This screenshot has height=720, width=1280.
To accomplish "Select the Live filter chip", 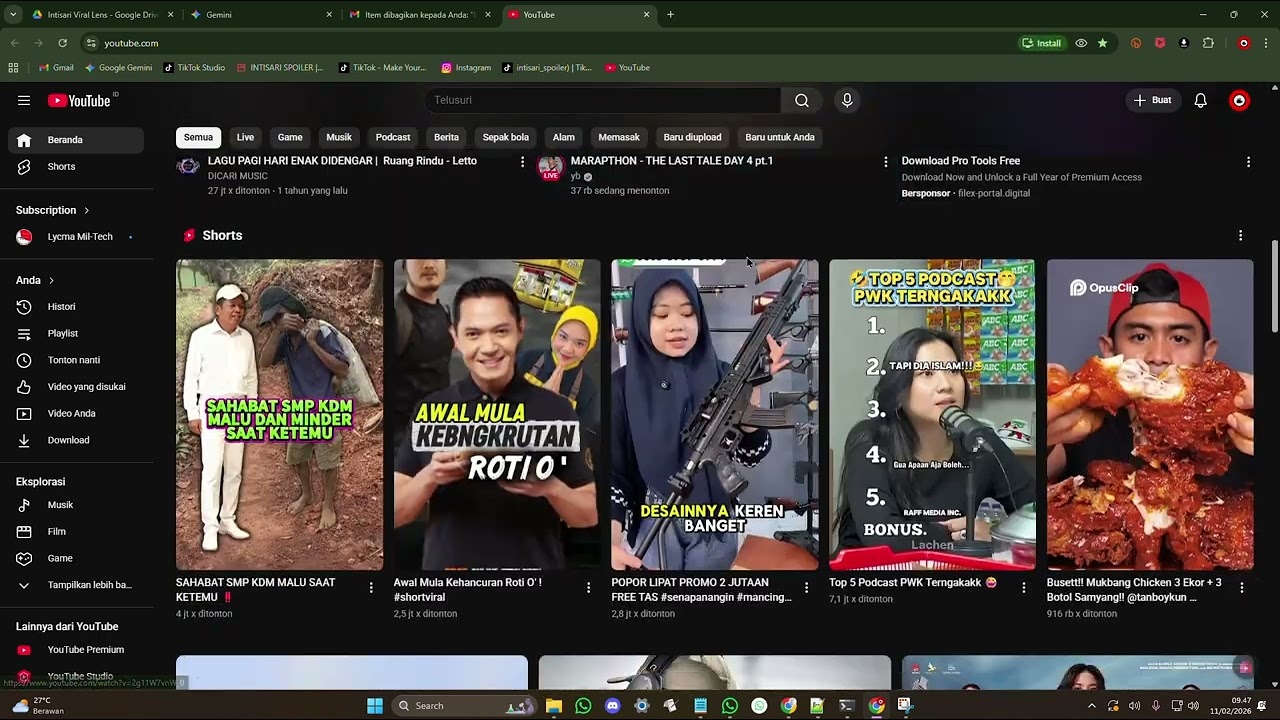I will (245, 137).
